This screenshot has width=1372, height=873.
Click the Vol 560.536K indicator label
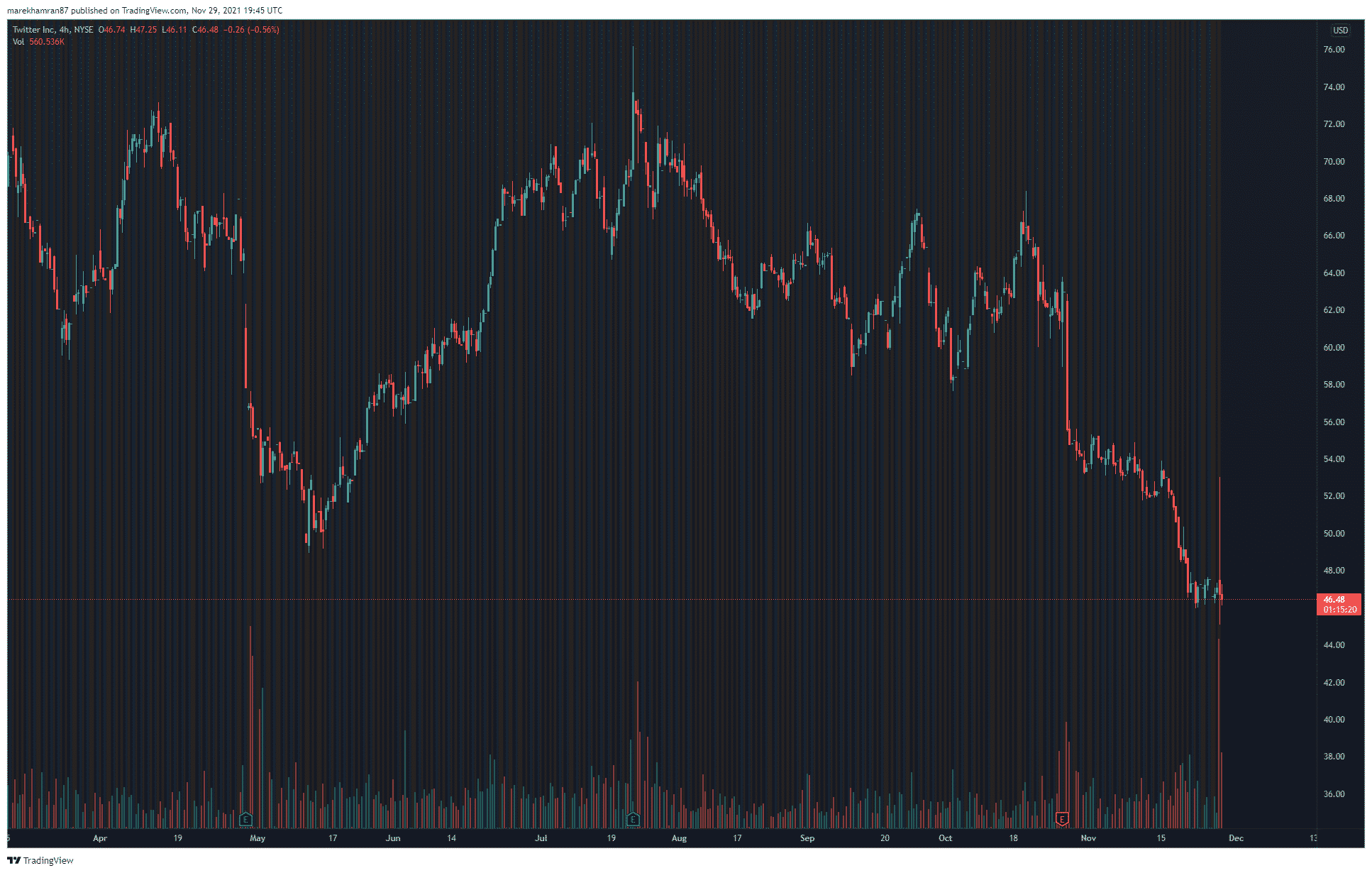pyautogui.click(x=38, y=42)
